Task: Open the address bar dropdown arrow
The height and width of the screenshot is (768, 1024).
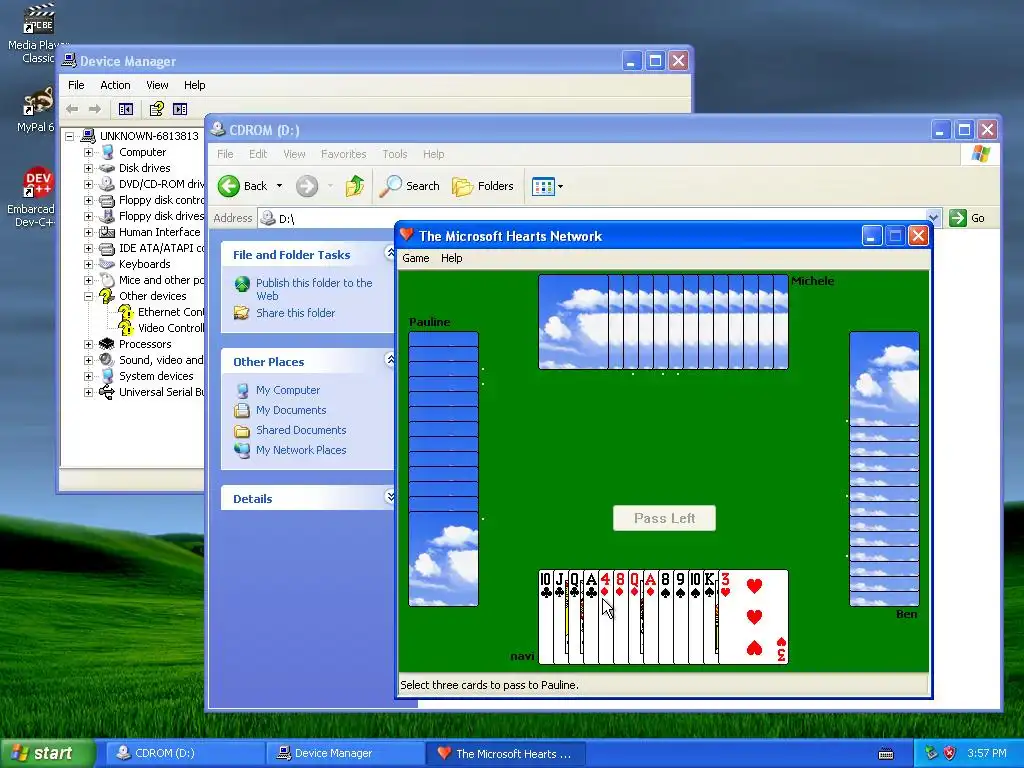Action: click(x=934, y=218)
